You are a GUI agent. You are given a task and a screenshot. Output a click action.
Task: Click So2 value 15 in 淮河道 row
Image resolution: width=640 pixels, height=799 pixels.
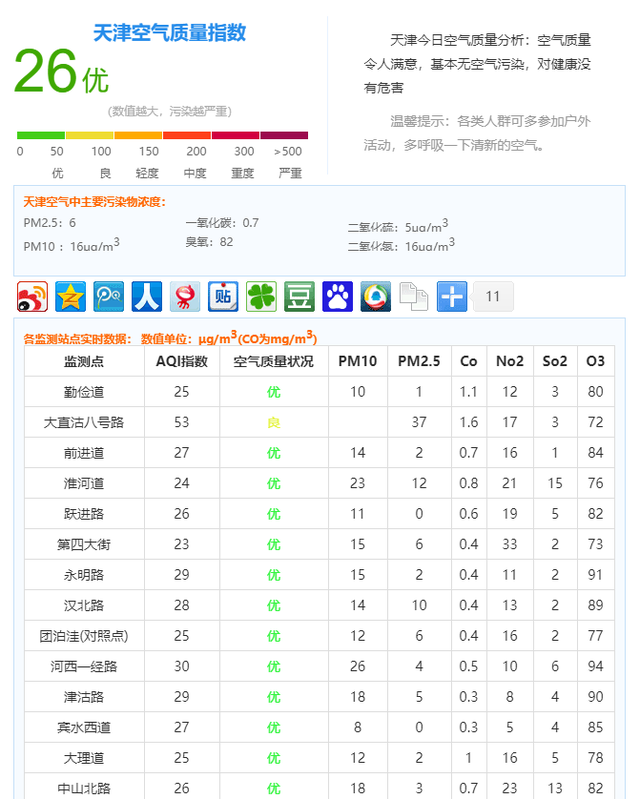555,483
